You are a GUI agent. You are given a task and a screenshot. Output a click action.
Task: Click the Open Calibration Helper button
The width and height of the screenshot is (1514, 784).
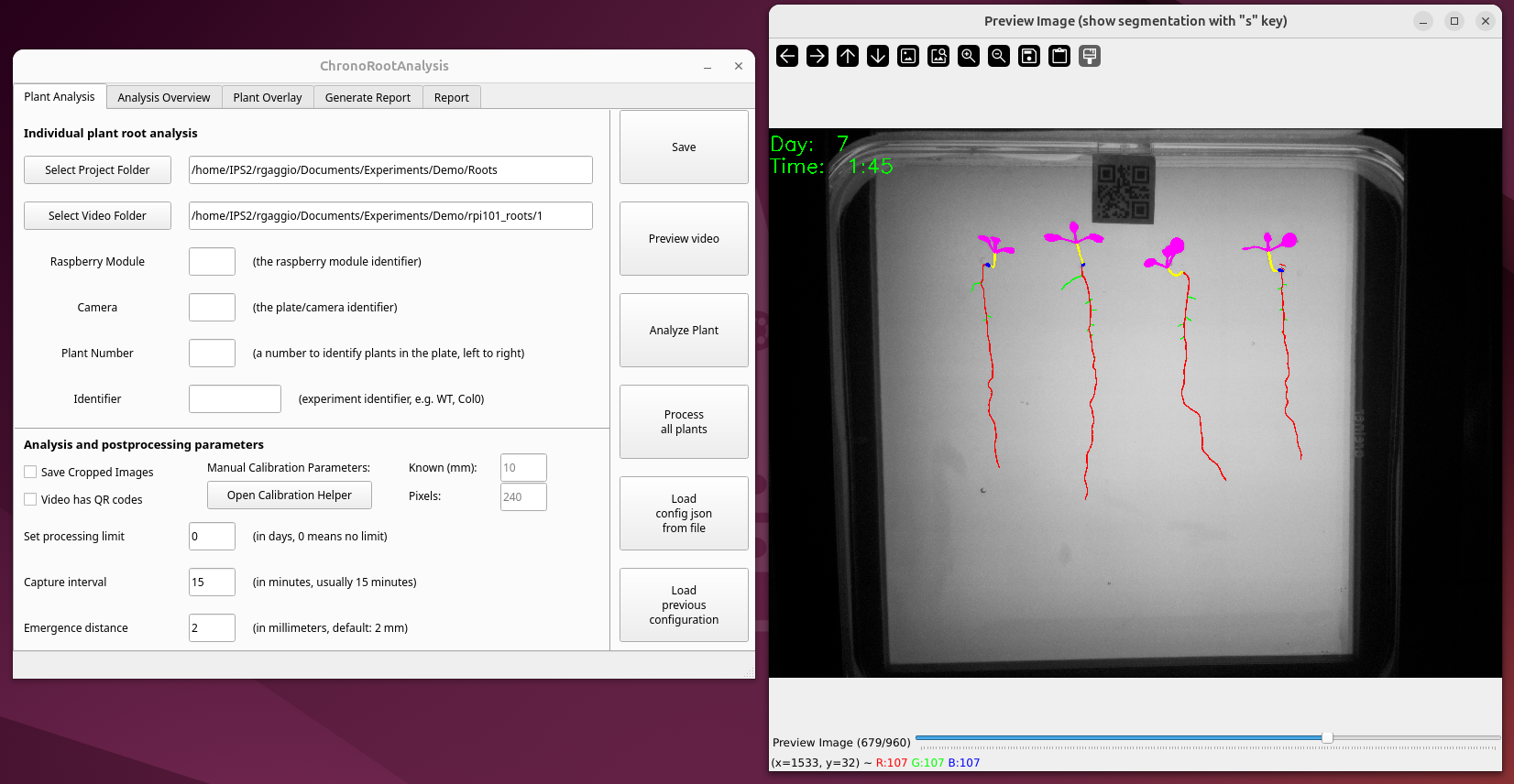[x=290, y=495]
